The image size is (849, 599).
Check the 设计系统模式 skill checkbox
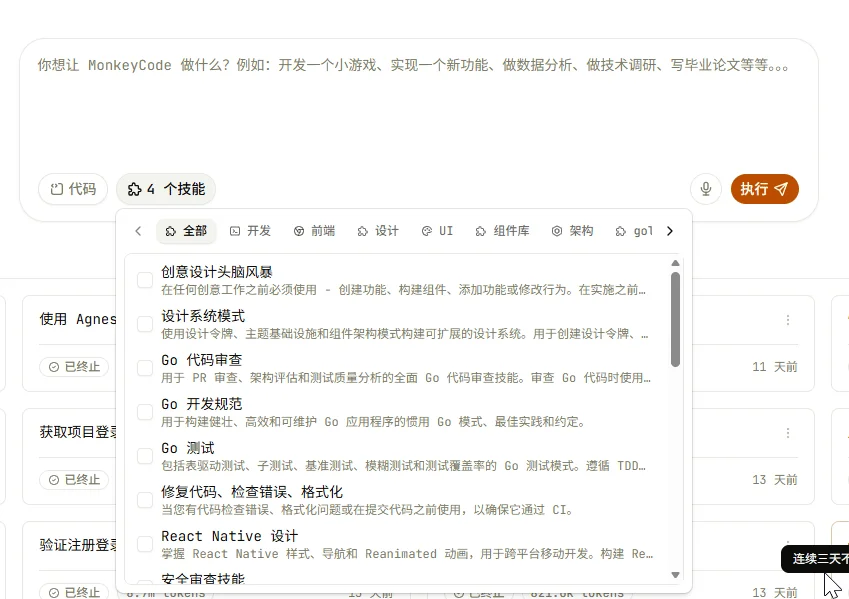[145, 324]
